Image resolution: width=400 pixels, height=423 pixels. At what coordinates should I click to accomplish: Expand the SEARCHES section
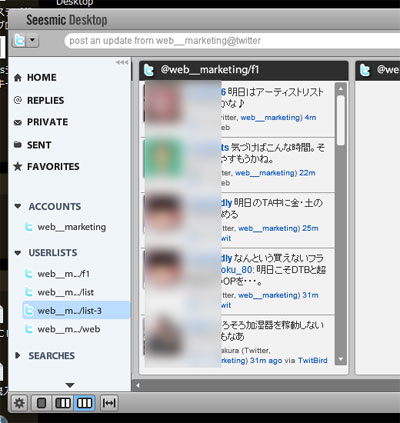[18, 355]
